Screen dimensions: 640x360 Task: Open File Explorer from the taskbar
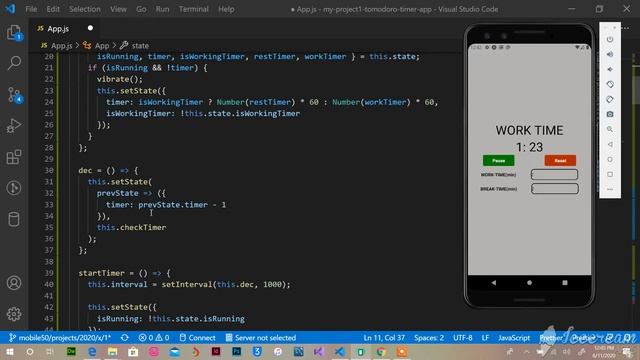(113, 351)
